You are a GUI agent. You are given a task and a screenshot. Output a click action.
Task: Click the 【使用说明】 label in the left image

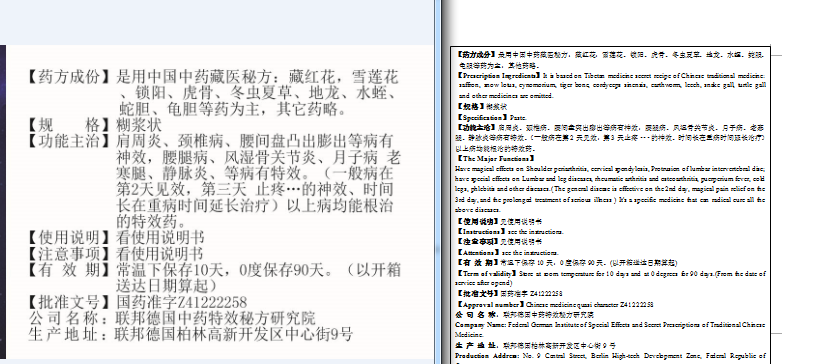[x=70, y=238]
